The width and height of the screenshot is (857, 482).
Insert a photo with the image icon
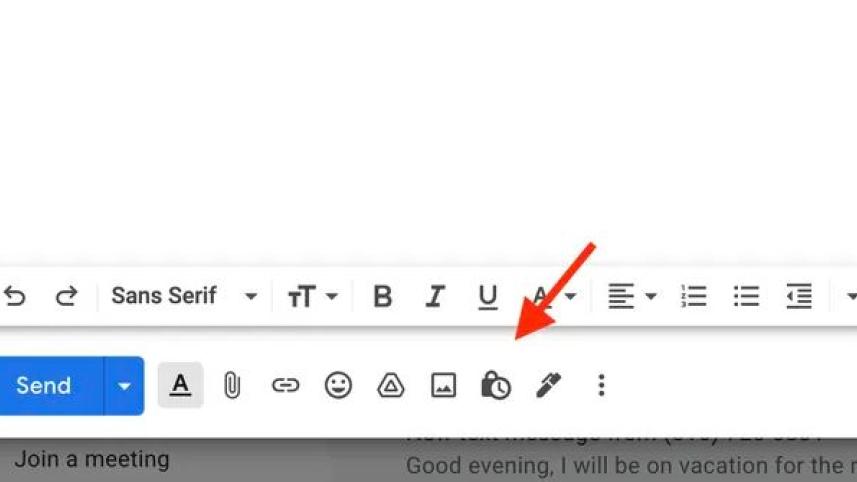[x=443, y=385]
